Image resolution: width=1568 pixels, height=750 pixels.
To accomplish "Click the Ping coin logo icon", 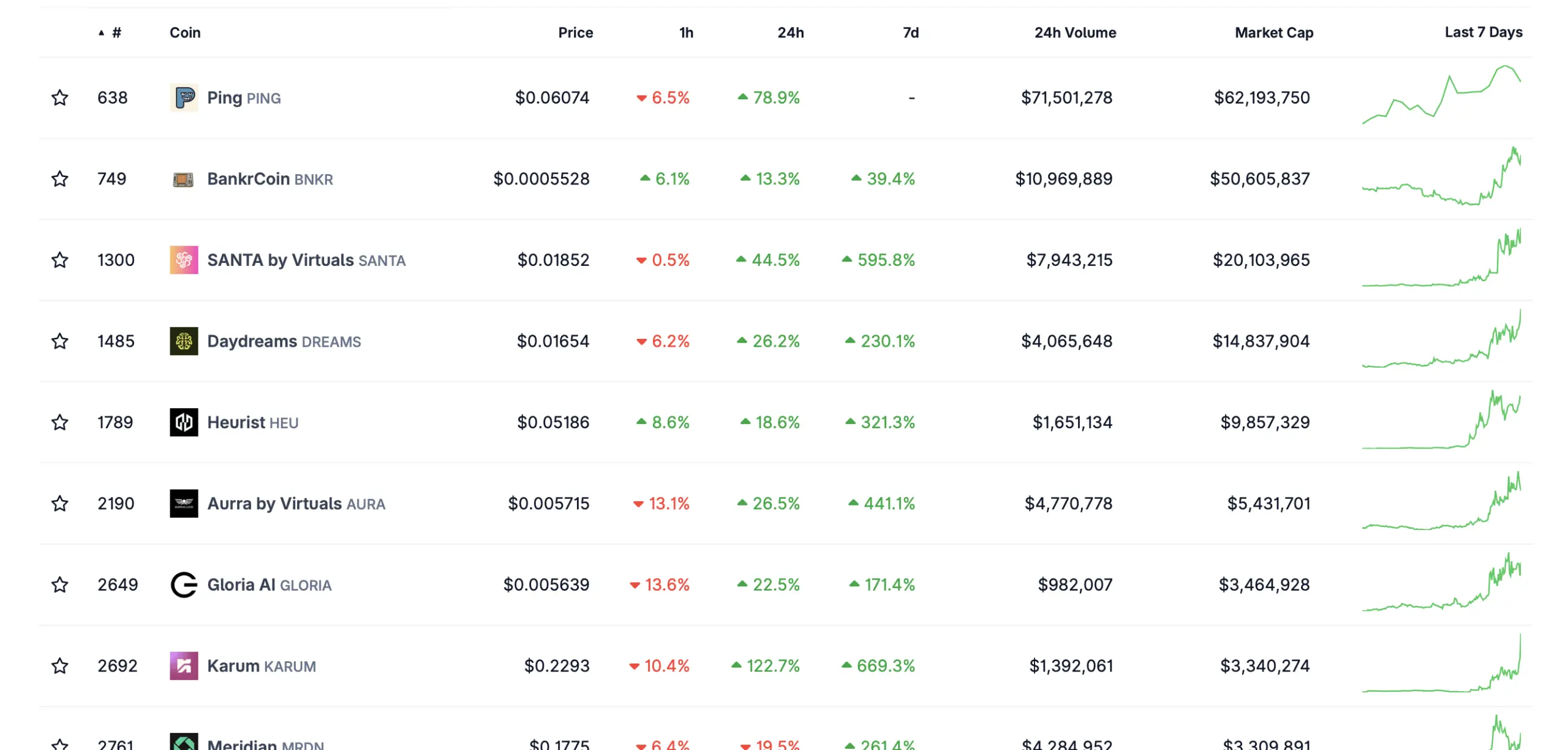I will pyautogui.click(x=184, y=97).
